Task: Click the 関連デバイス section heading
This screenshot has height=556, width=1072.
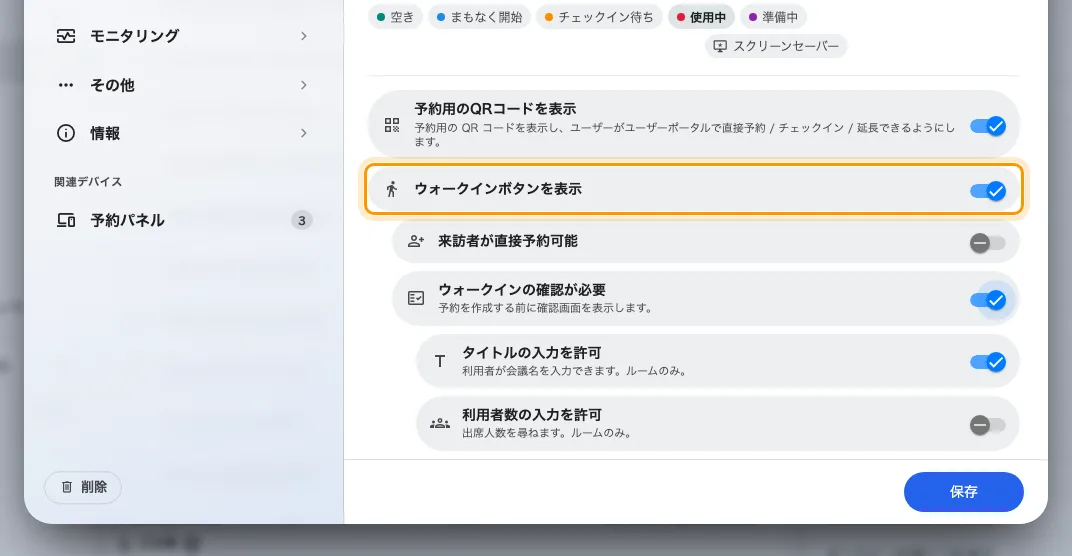Action: [x=88, y=182]
